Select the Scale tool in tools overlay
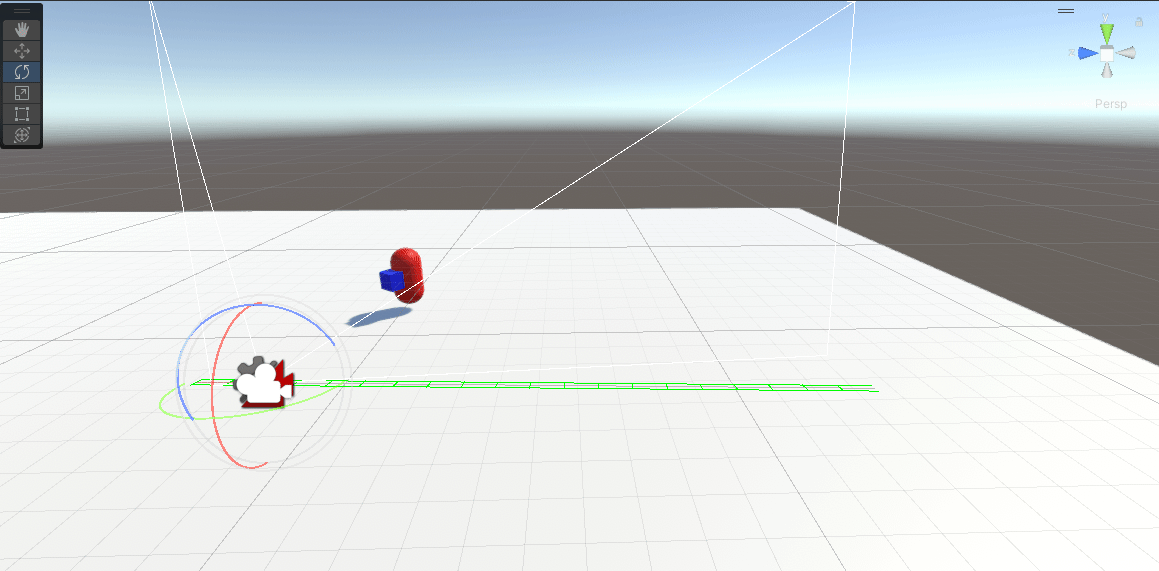The image size is (1159, 571). coord(21,93)
